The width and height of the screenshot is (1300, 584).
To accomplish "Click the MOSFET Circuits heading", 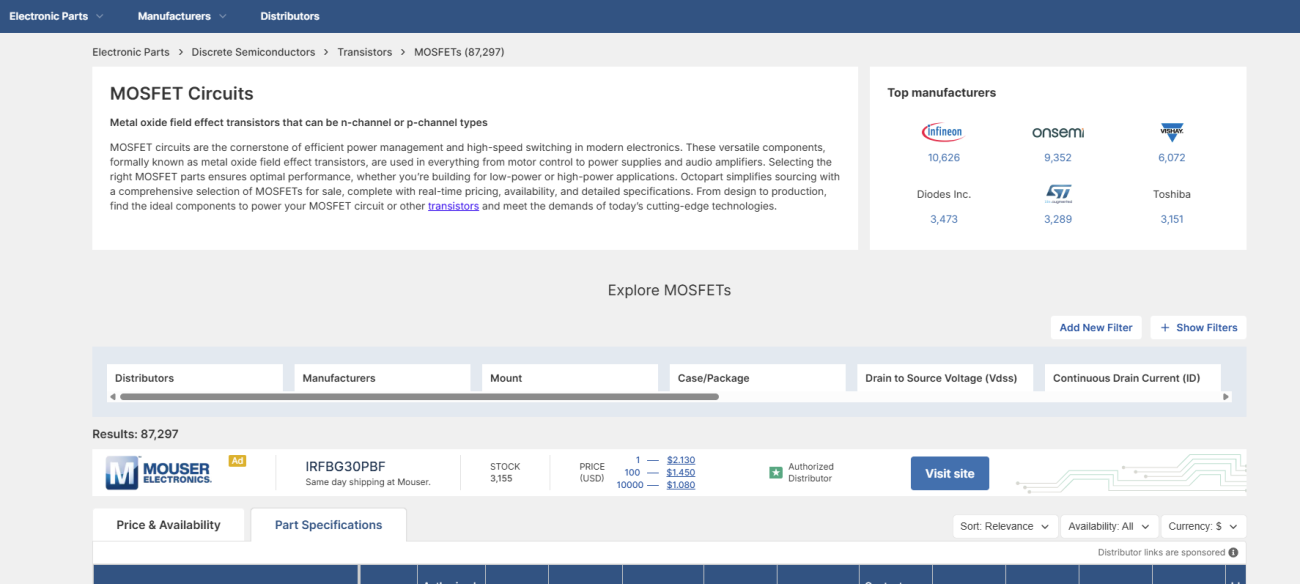I will click(182, 94).
